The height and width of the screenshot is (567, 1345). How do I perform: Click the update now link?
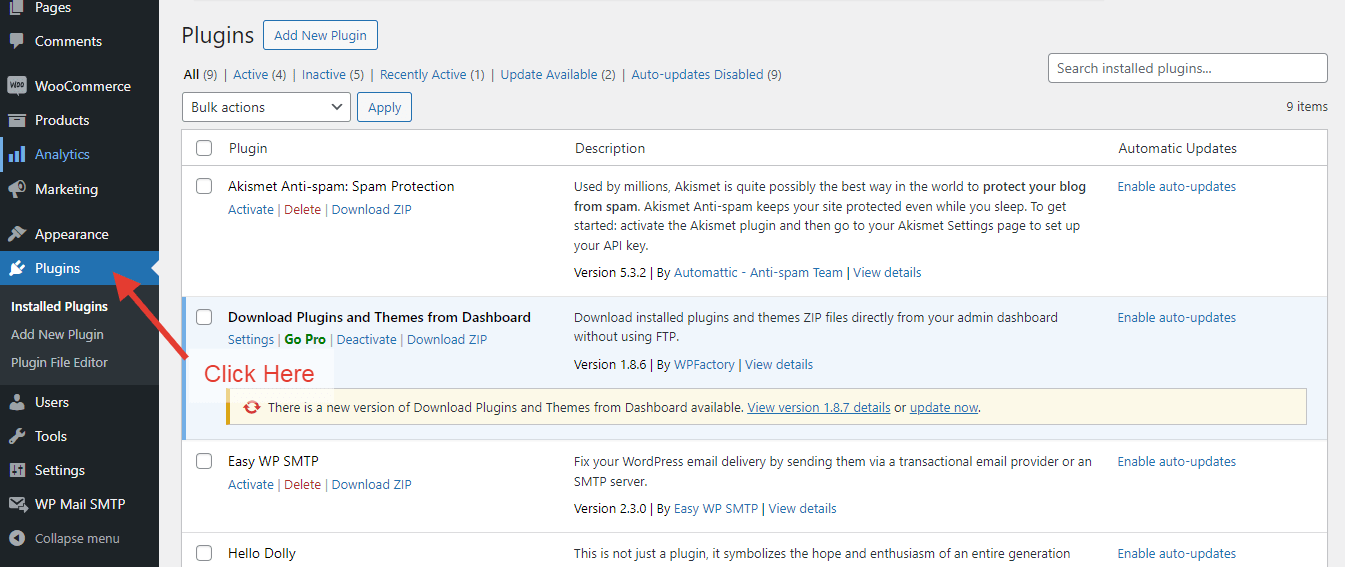[943, 407]
